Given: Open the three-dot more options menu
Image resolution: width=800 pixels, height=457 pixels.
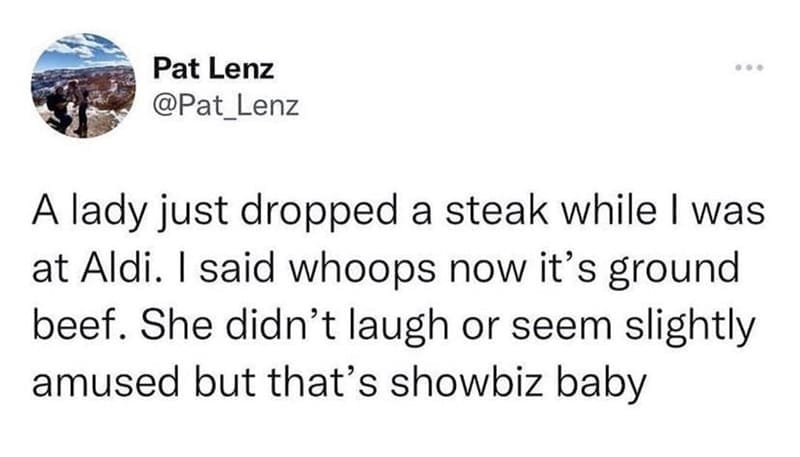Looking at the screenshot, I should tap(747, 69).
